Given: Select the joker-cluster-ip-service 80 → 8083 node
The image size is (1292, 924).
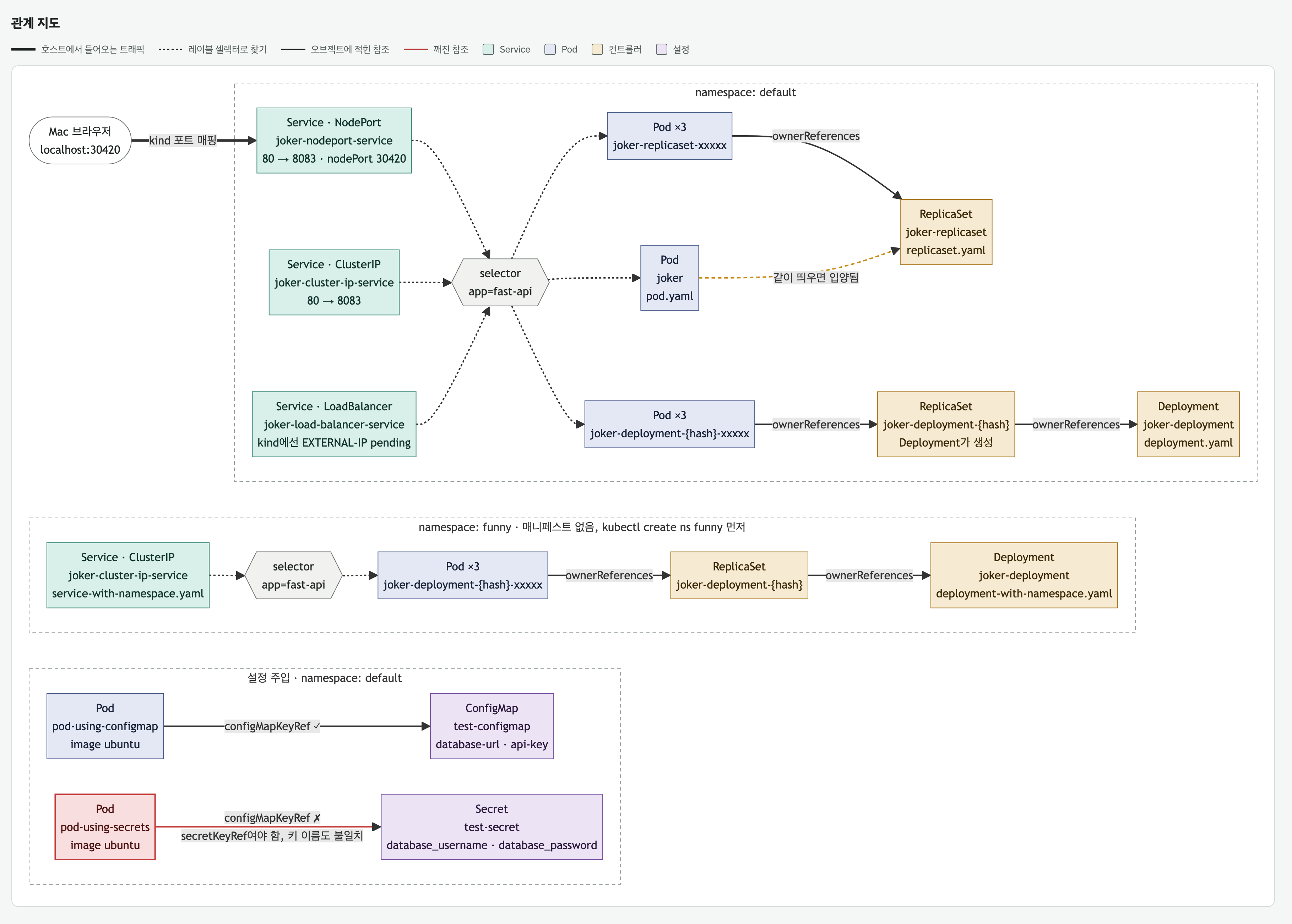Looking at the screenshot, I should click(334, 282).
